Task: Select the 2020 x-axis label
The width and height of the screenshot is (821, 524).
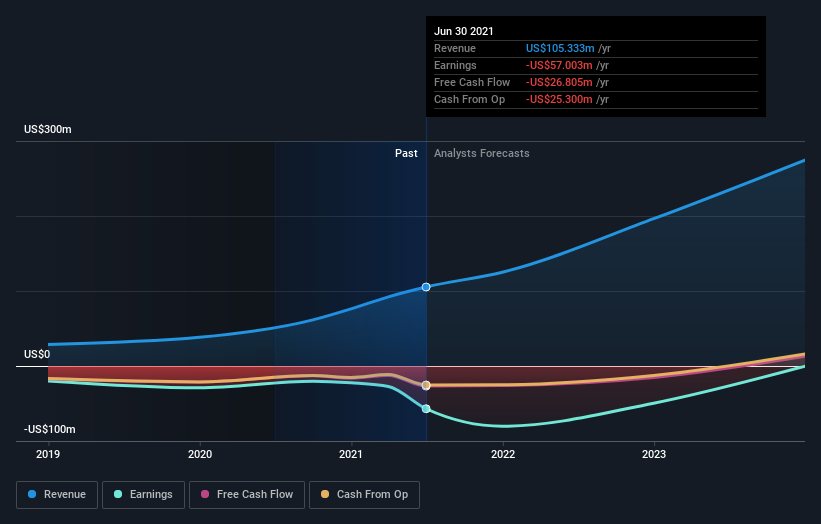Action: pyautogui.click(x=200, y=454)
